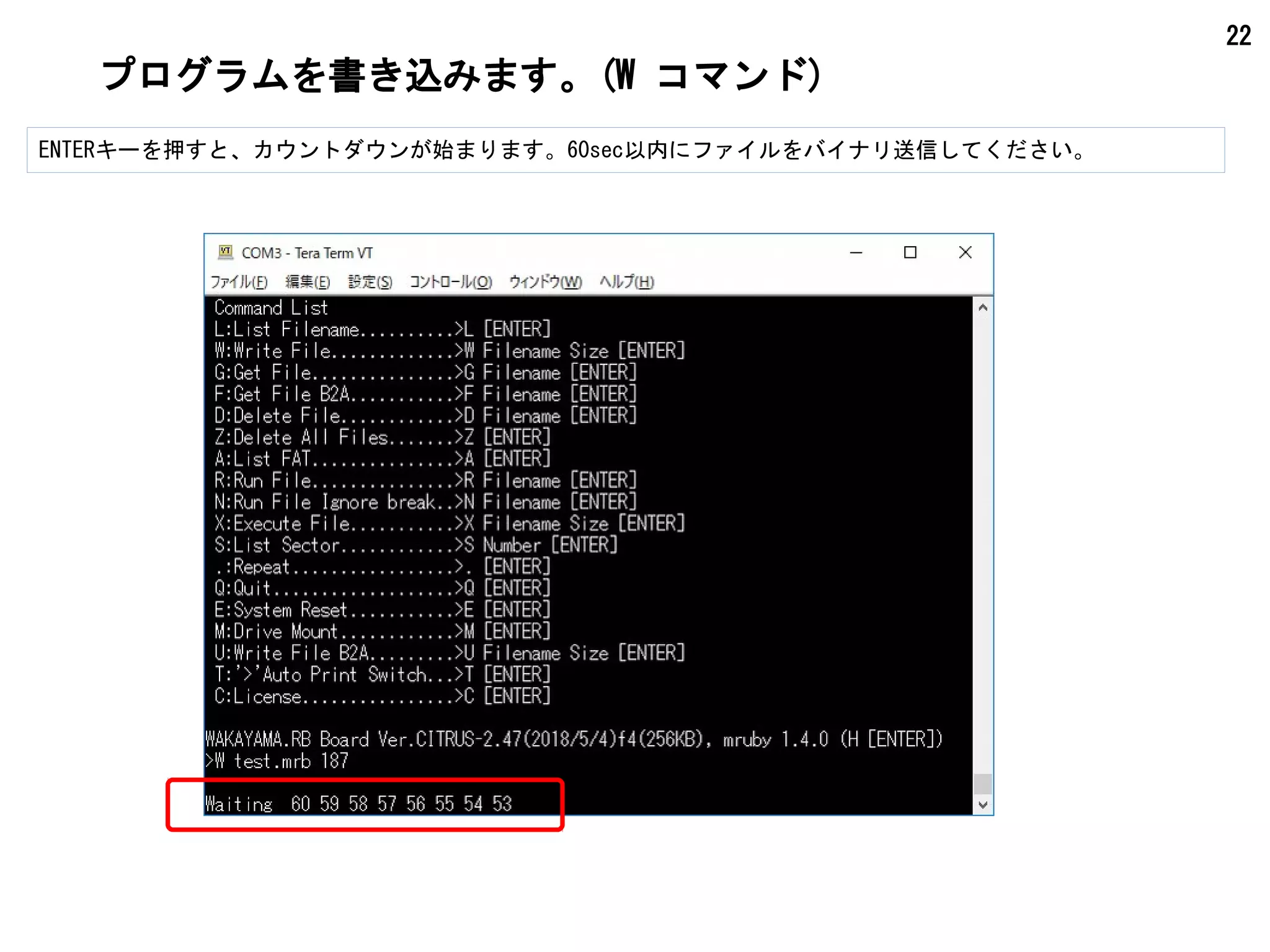Click the 'L:List Filename' command line

pyautogui.click(x=383, y=329)
